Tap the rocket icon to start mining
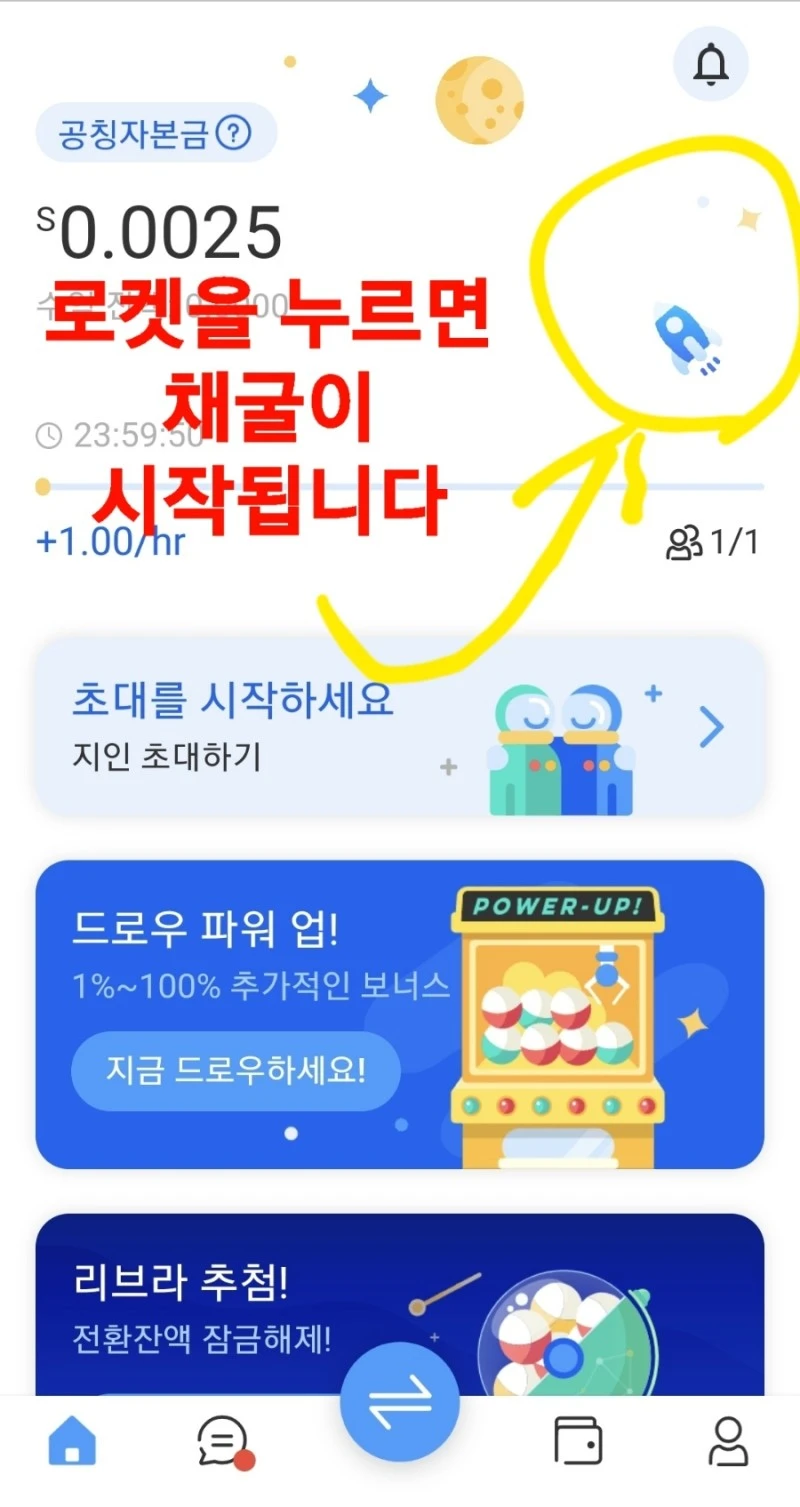The image size is (800, 1507). click(688, 341)
